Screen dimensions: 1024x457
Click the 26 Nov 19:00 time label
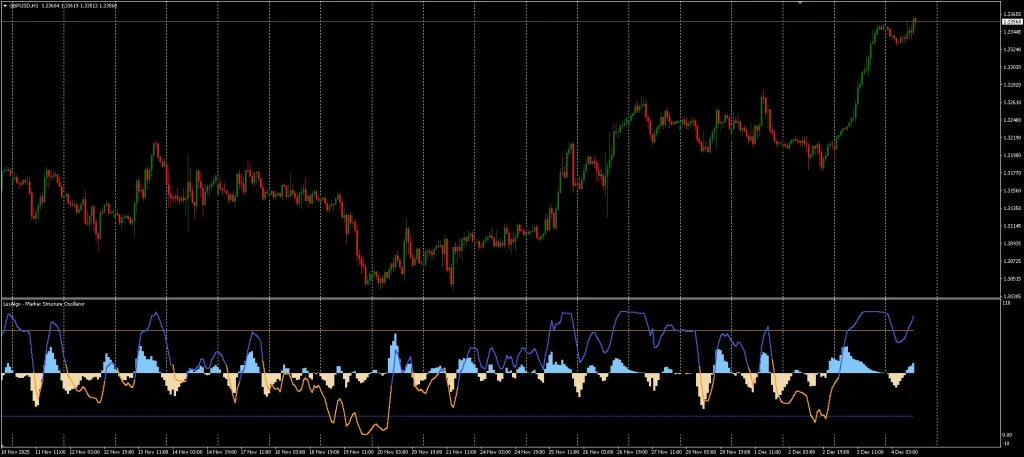click(633, 452)
